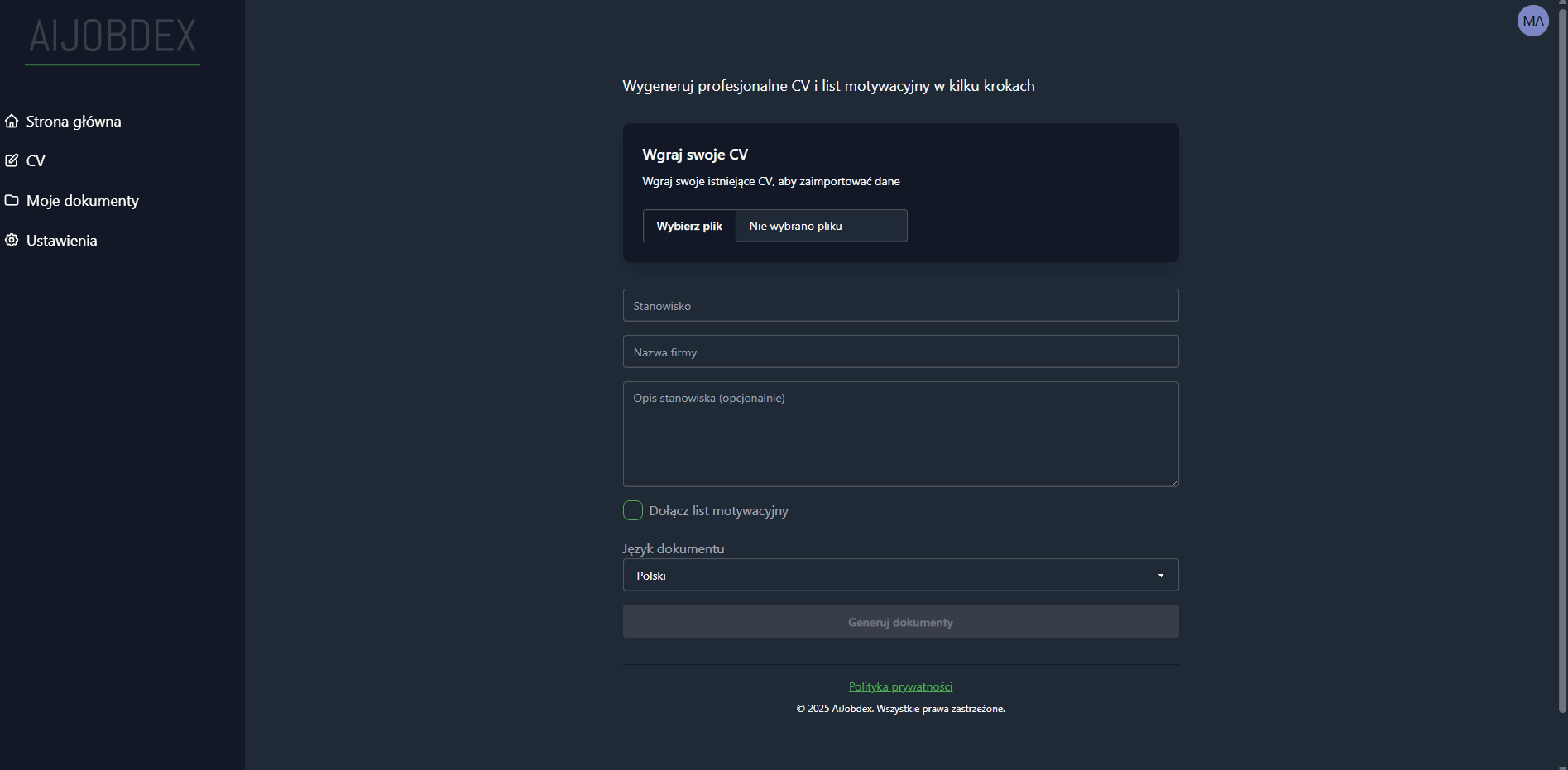Click the Opis stanowiska text area
This screenshot has width=1568, height=770.
(900, 434)
